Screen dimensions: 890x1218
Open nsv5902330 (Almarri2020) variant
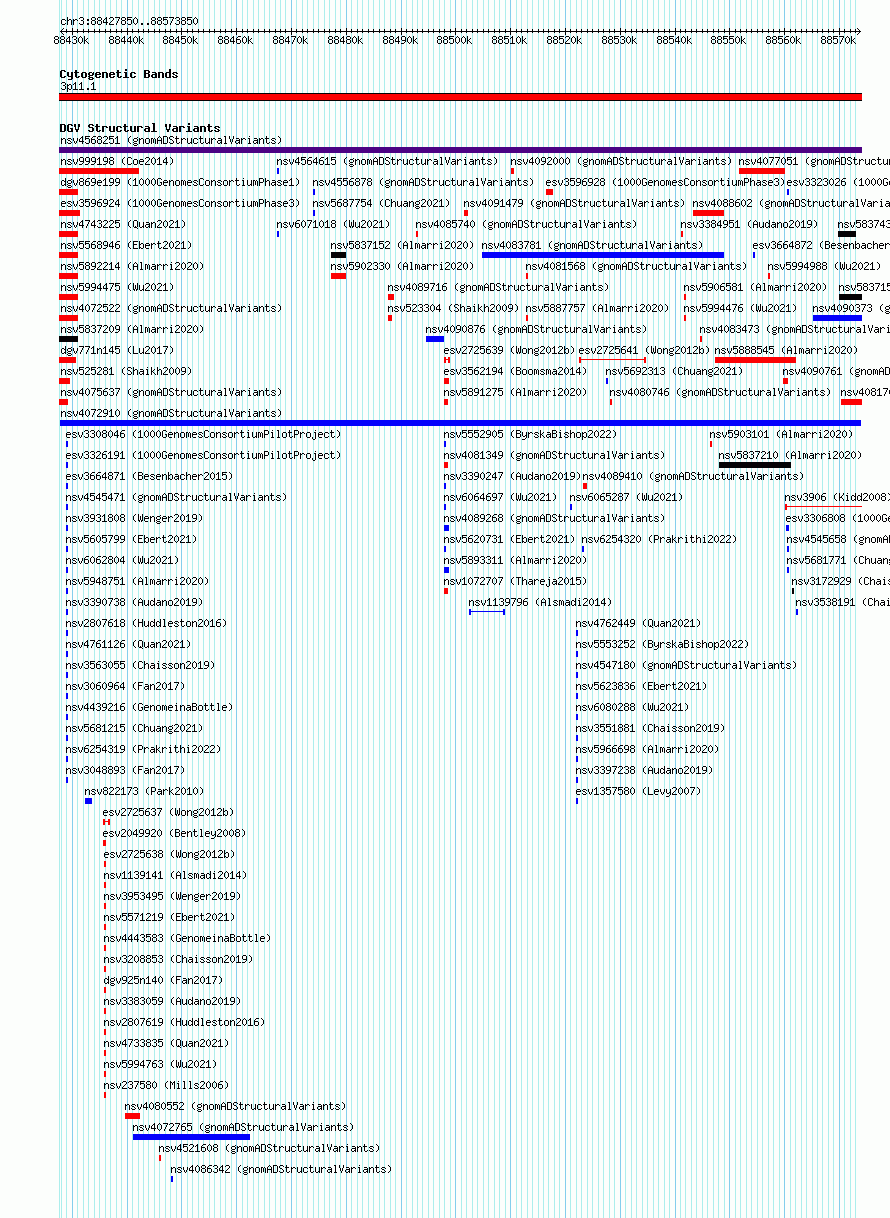tap(402, 266)
